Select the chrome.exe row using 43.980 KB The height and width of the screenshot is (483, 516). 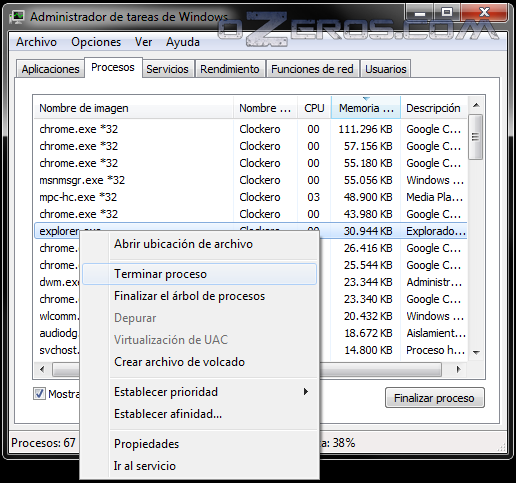point(250,214)
